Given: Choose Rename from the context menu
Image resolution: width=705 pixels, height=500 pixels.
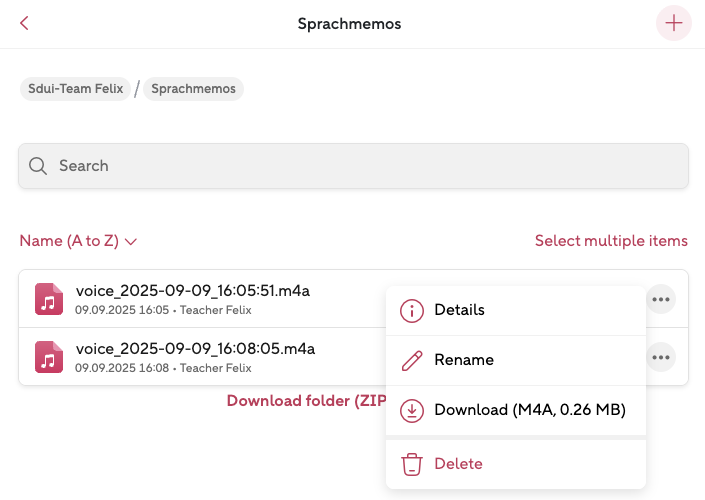Looking at the screenshot, I should (464, 360).
